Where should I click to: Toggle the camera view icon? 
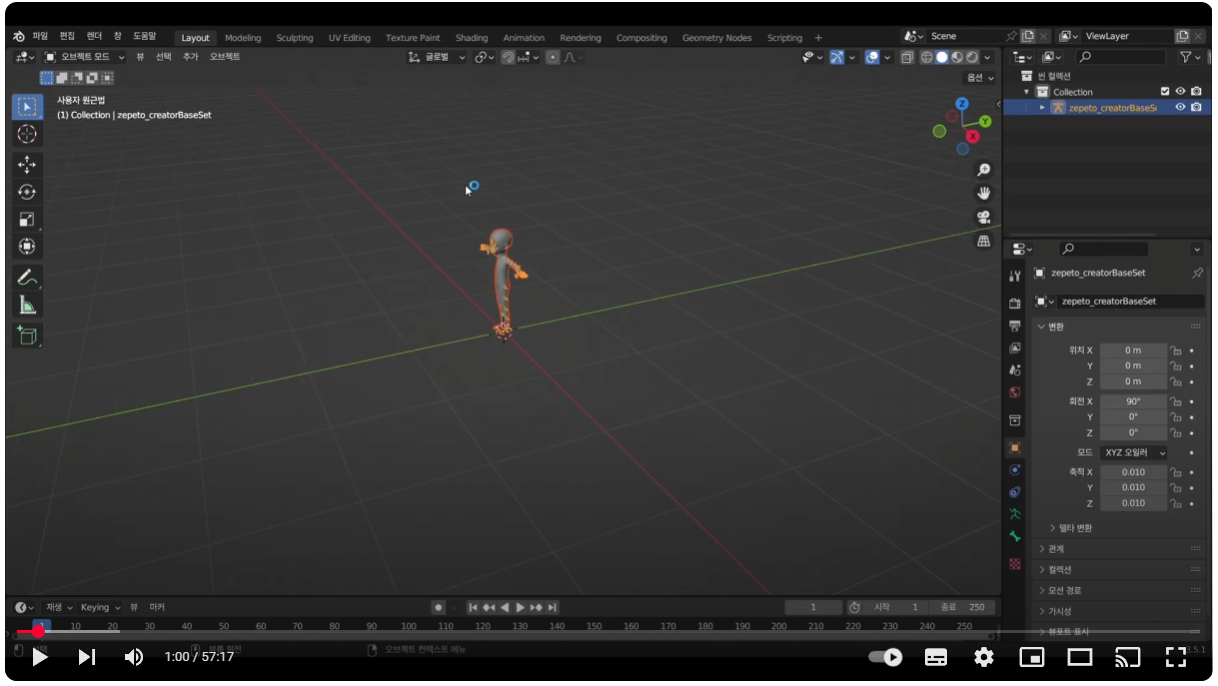[984, 217]
